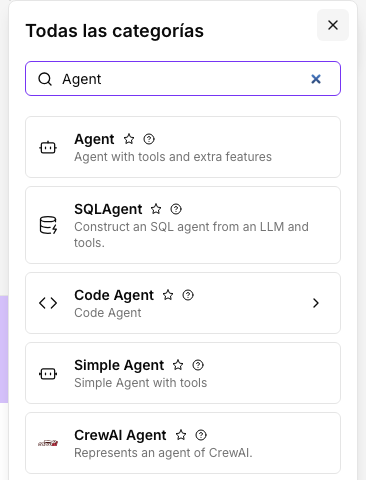This screenshot has width=366, height=480.
Task: Favorite the Agent component with star
Action: tap(129, 139)
